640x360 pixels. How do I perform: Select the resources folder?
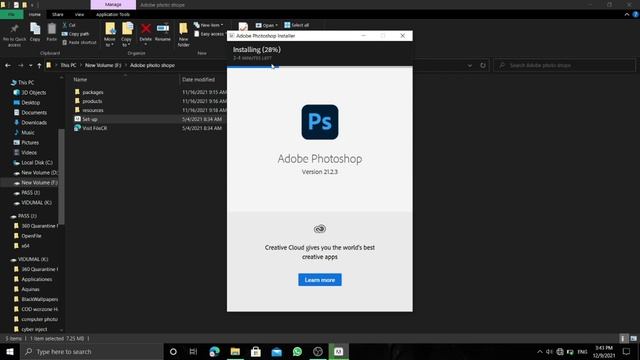point(93,110)
